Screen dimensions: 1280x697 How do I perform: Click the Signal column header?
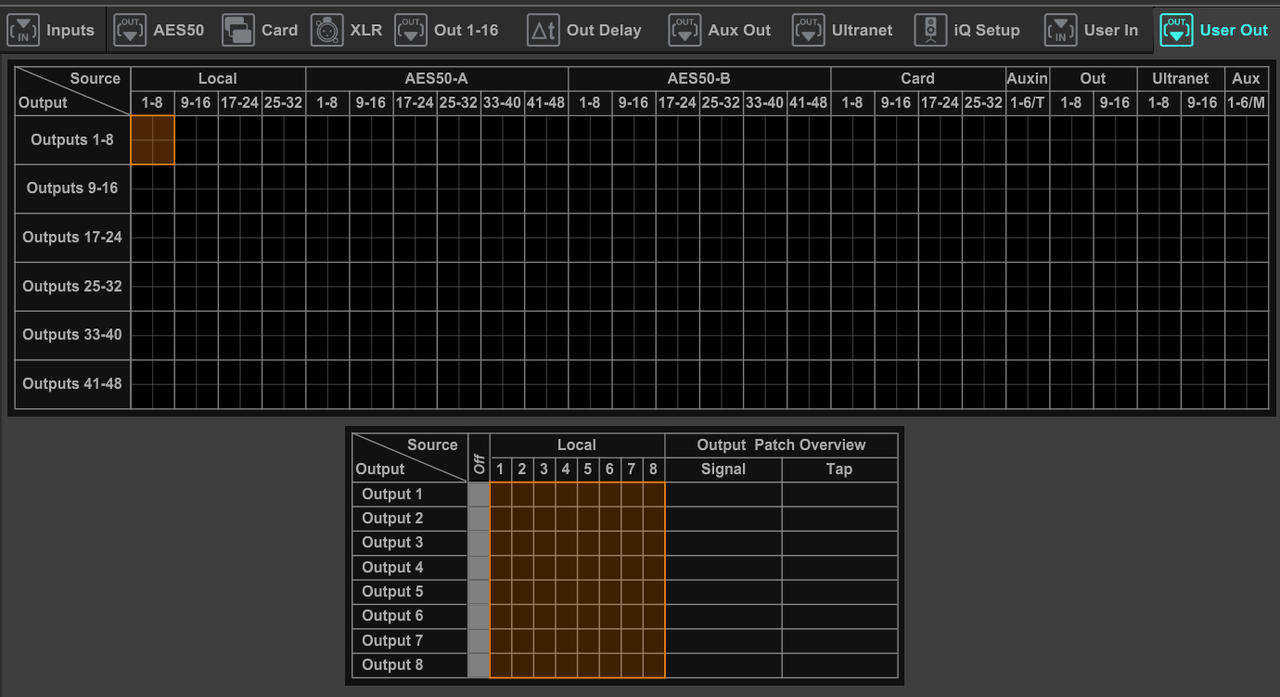pos(723,469)
